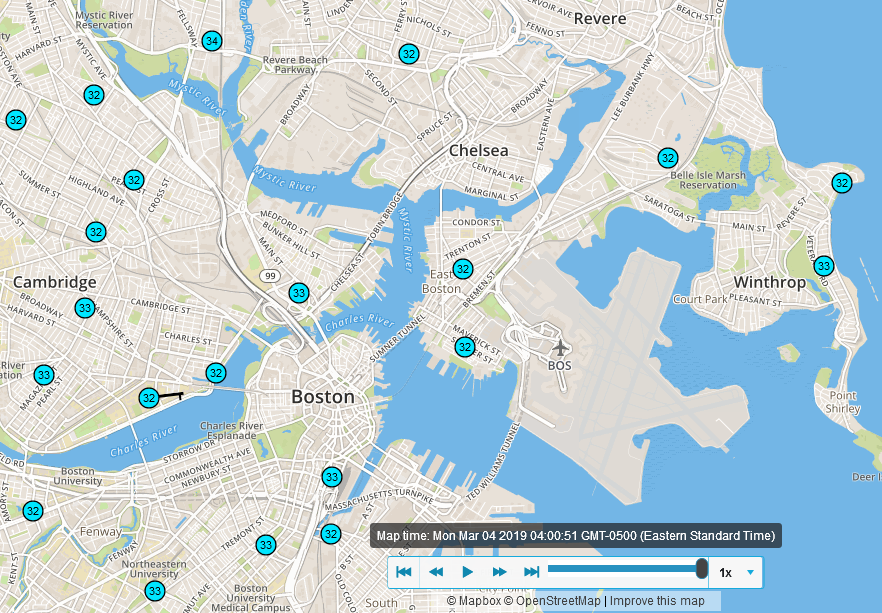Click the 33 marker near Northeastern University
The height and width of the screenshot is (613, 882).
(x=154, y=590)
